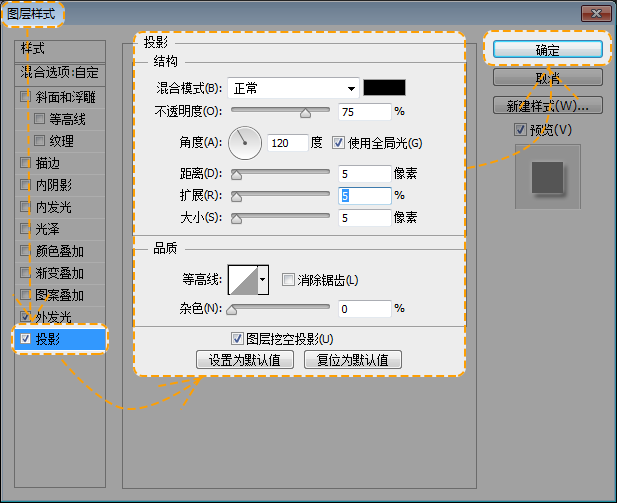
Task: Toggle 图层挖空投影 checkbox
Action: coord(237,339)
